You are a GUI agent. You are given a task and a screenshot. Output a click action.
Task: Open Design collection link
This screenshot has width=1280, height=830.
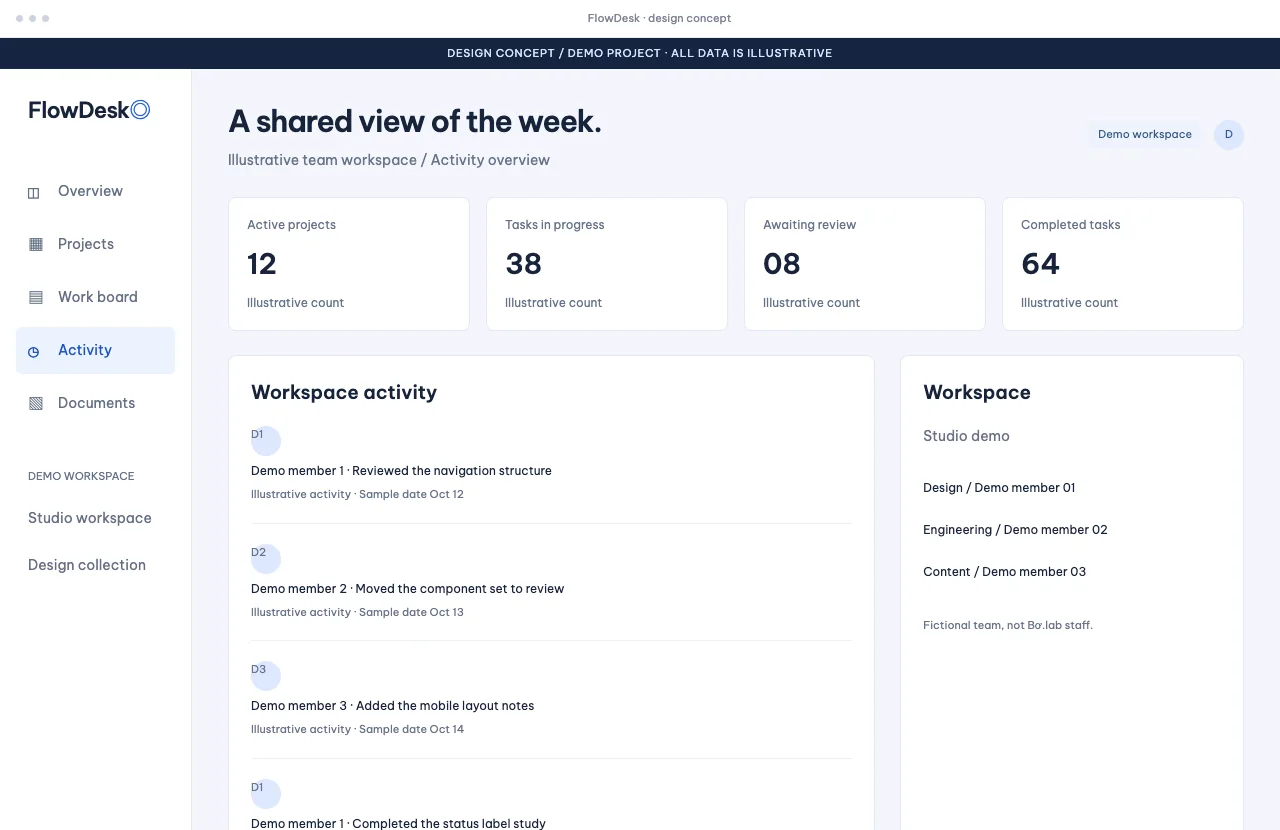(87, 565)
